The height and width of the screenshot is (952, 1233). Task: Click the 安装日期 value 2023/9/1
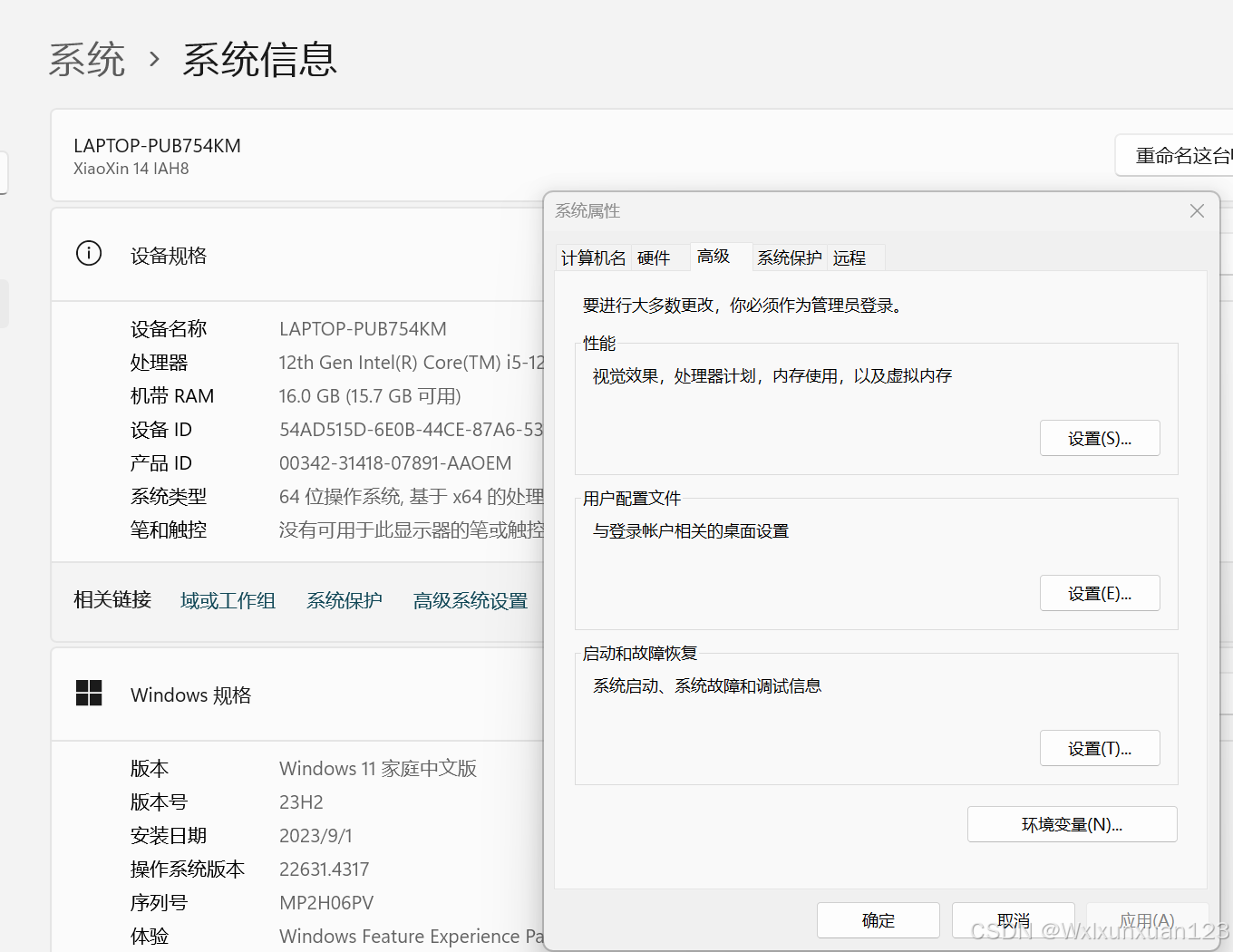point(316,836)
